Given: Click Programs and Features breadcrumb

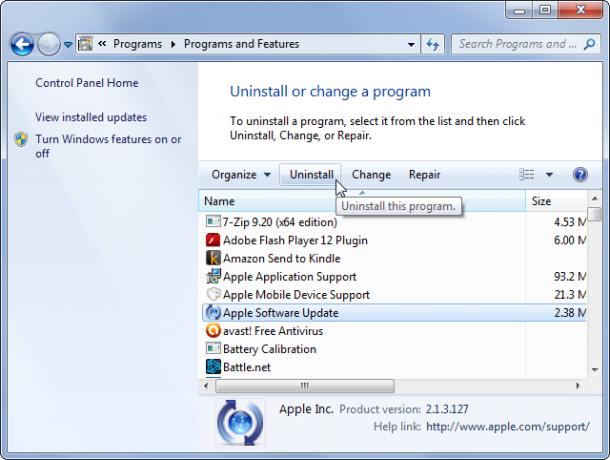Looking at the screenshot, I should pyautogui.click(x=241, y=44).
